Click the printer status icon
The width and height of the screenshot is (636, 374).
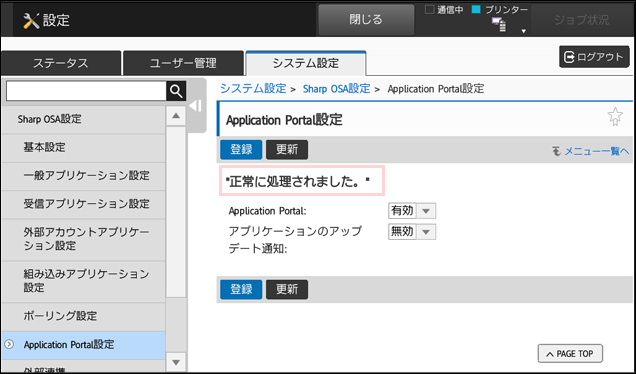(499, 24)
